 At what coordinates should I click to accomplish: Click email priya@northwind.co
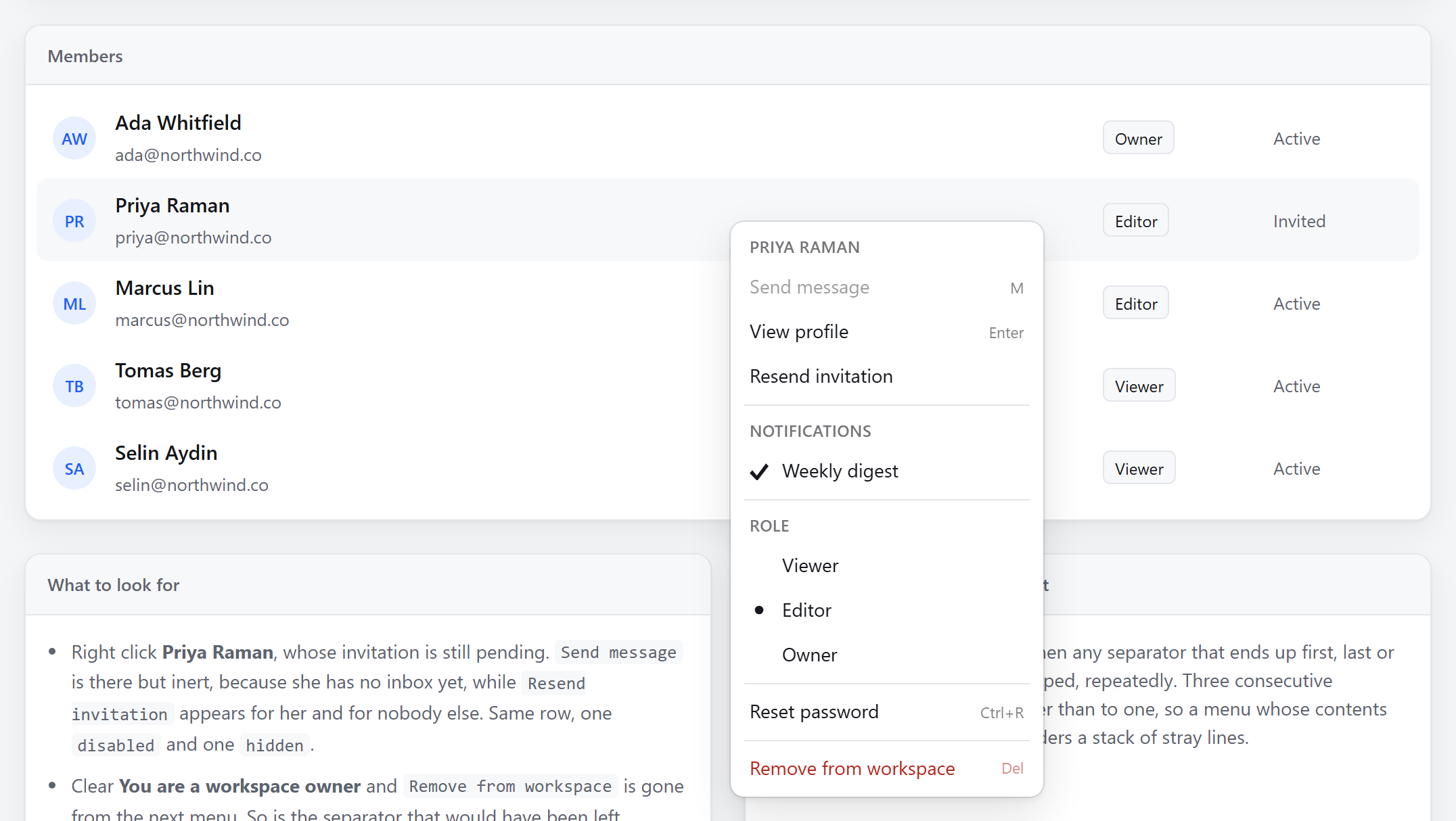(x=193, y=237)
